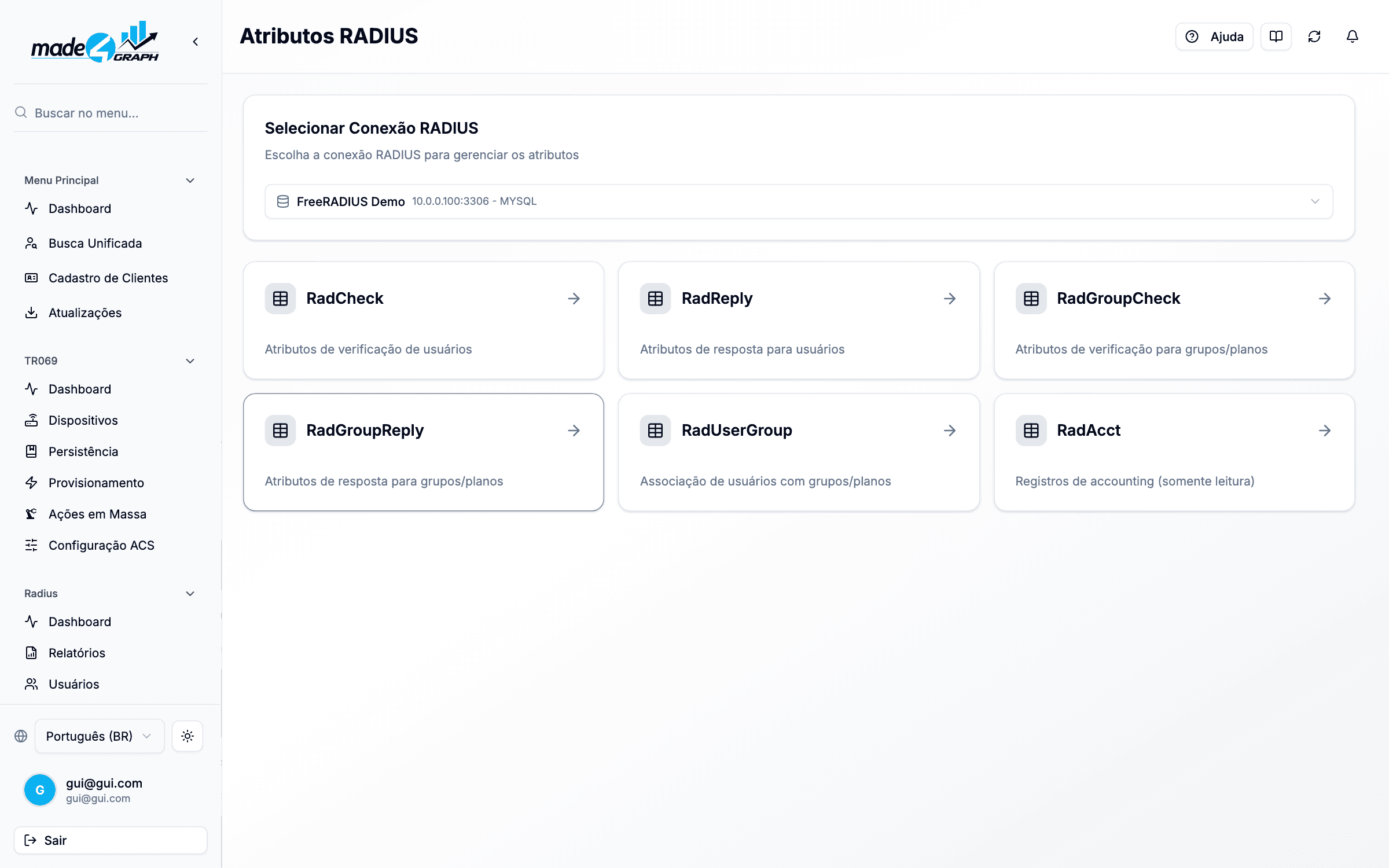Collapse the sidebar with the chevron arrow
This screenshot has height=868, width=1389.
pos(196,42)
